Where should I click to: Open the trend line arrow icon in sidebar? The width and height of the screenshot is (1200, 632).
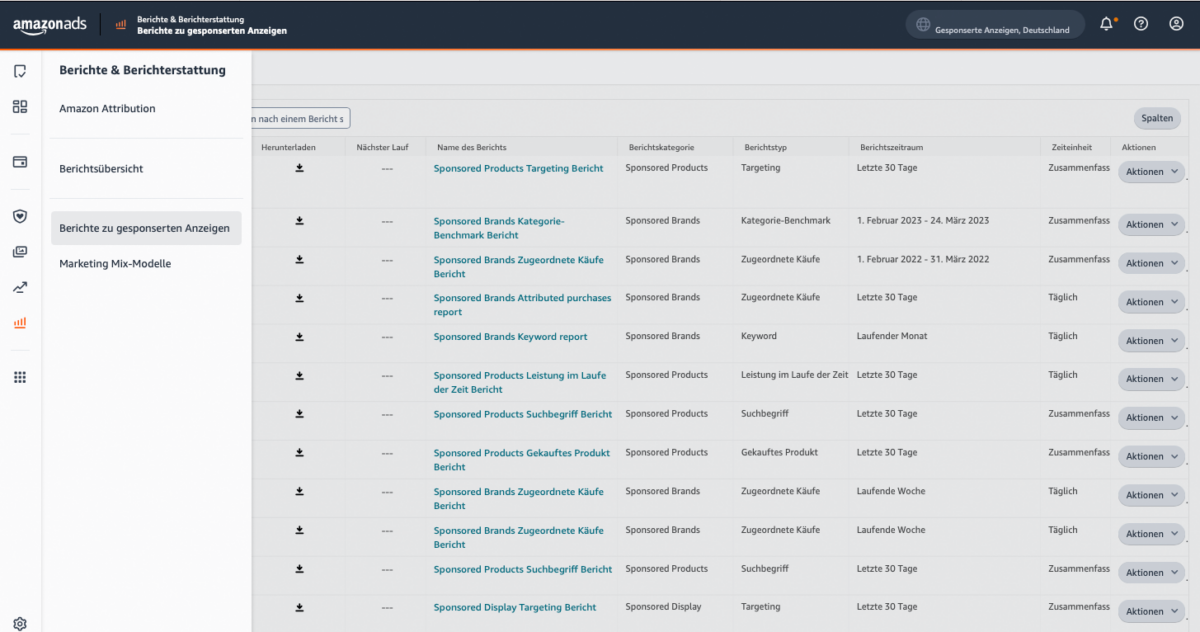click(x=20, y=287)
